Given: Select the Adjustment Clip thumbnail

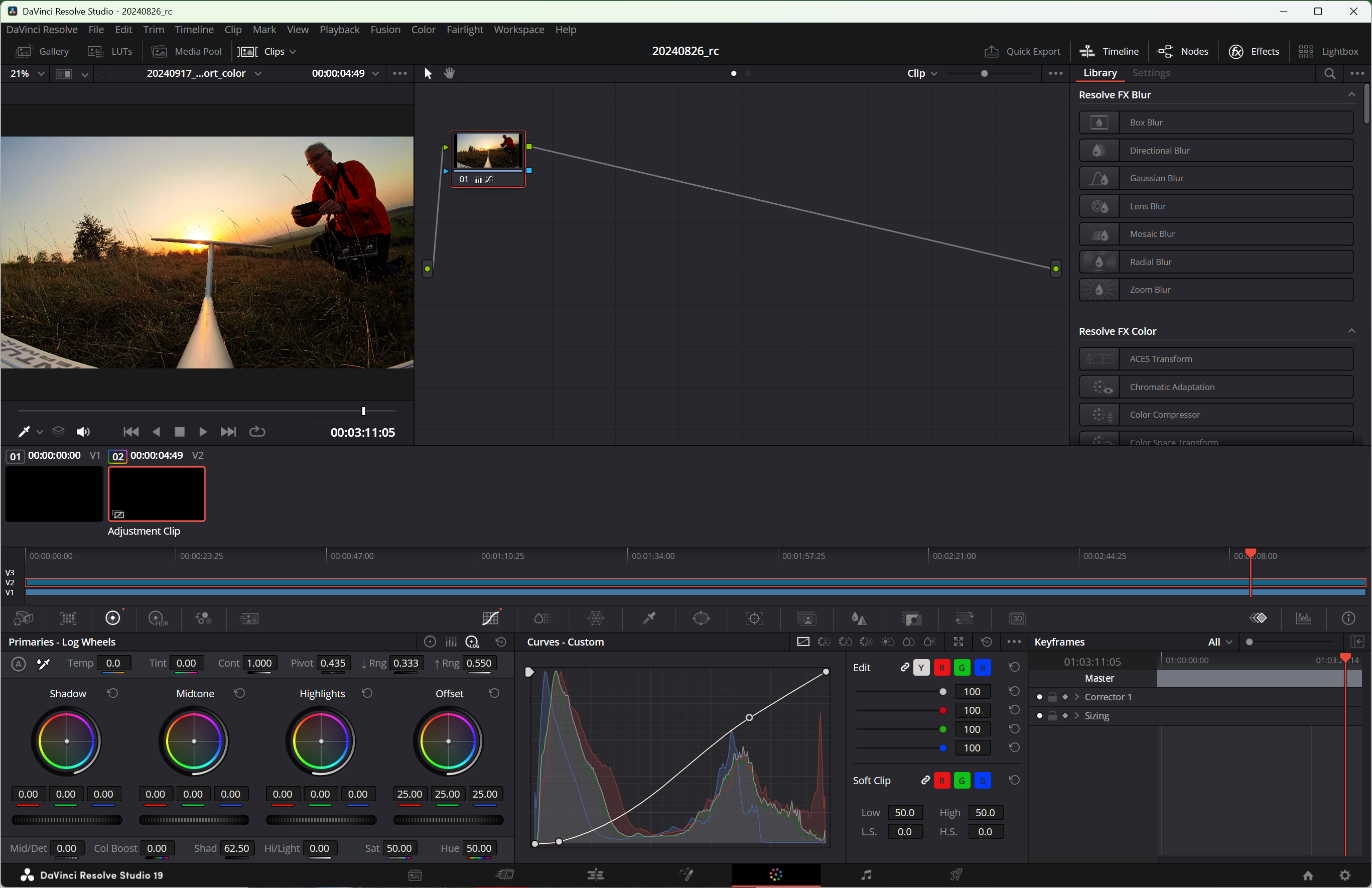Looking at the screenshot, I should coord(157,494).
